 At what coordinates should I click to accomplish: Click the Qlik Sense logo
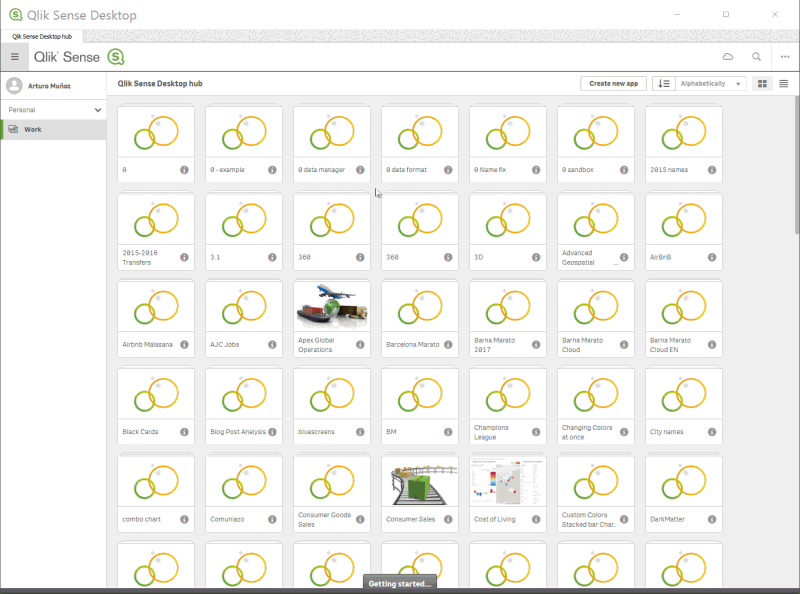(79, 57)
